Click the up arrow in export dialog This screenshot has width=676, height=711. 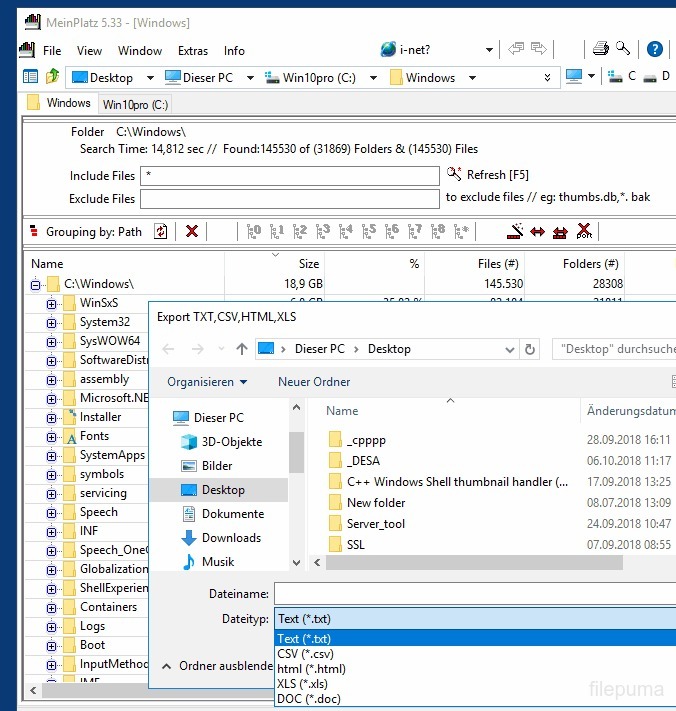tap(241, 349)
